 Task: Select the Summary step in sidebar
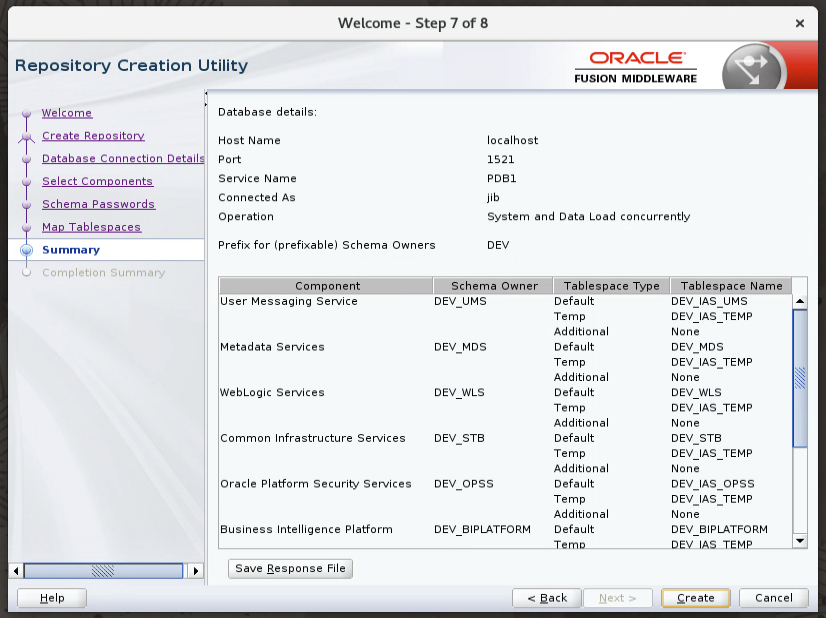71,250
